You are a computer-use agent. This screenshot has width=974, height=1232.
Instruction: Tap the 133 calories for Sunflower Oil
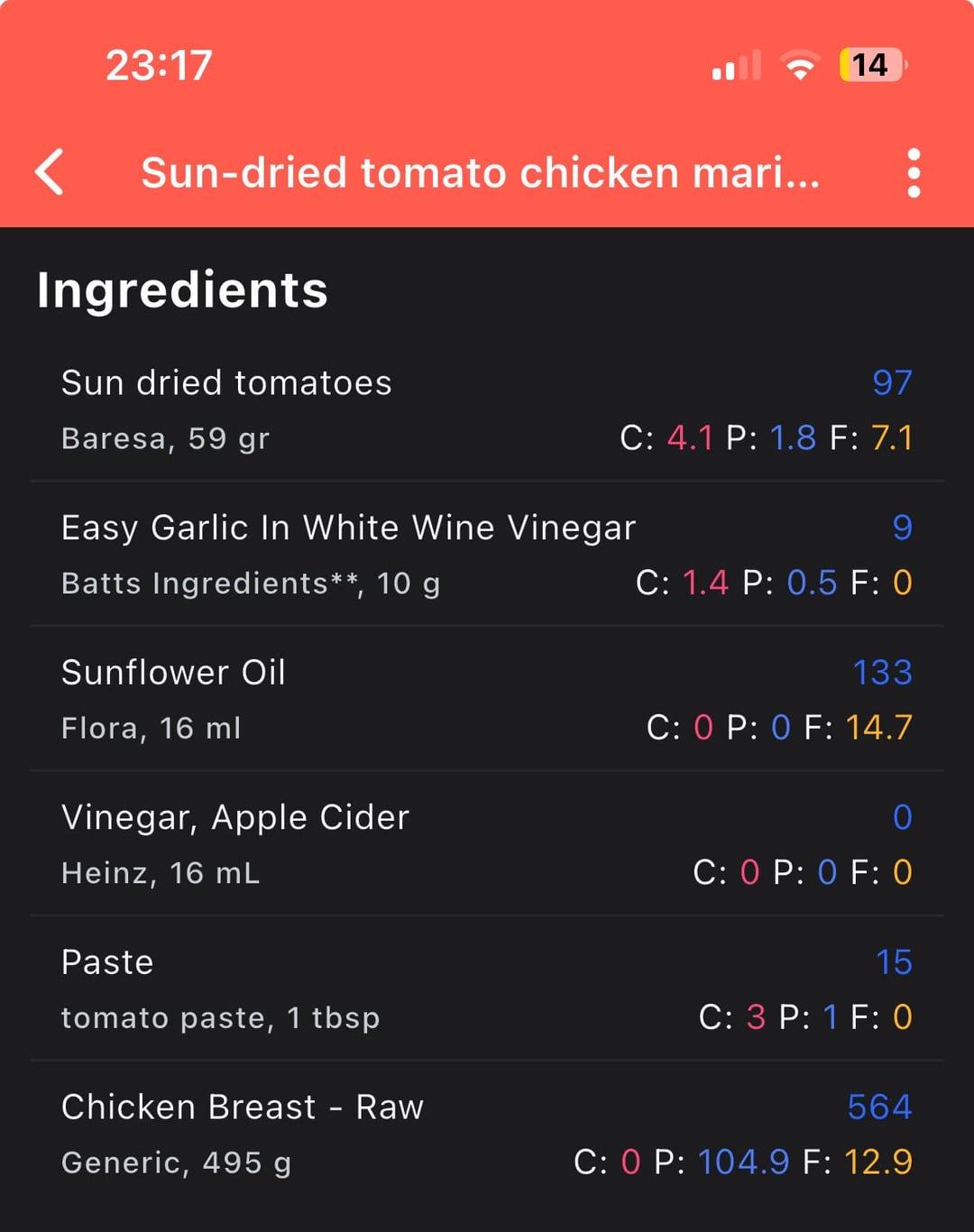882,673
